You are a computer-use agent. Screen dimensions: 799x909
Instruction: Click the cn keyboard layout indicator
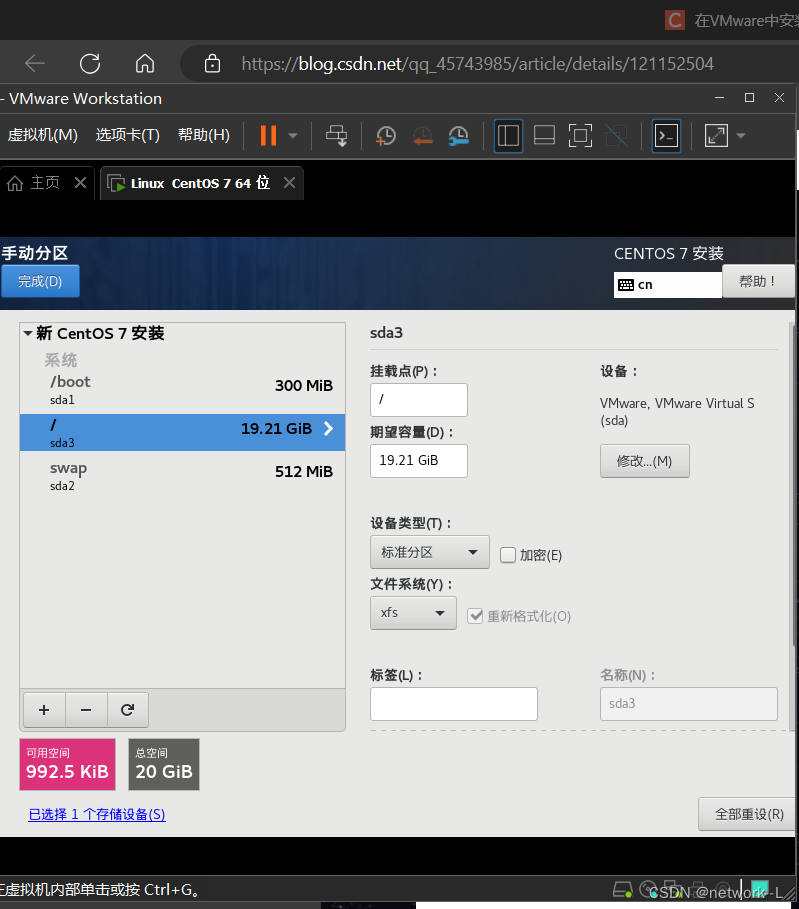667,285
